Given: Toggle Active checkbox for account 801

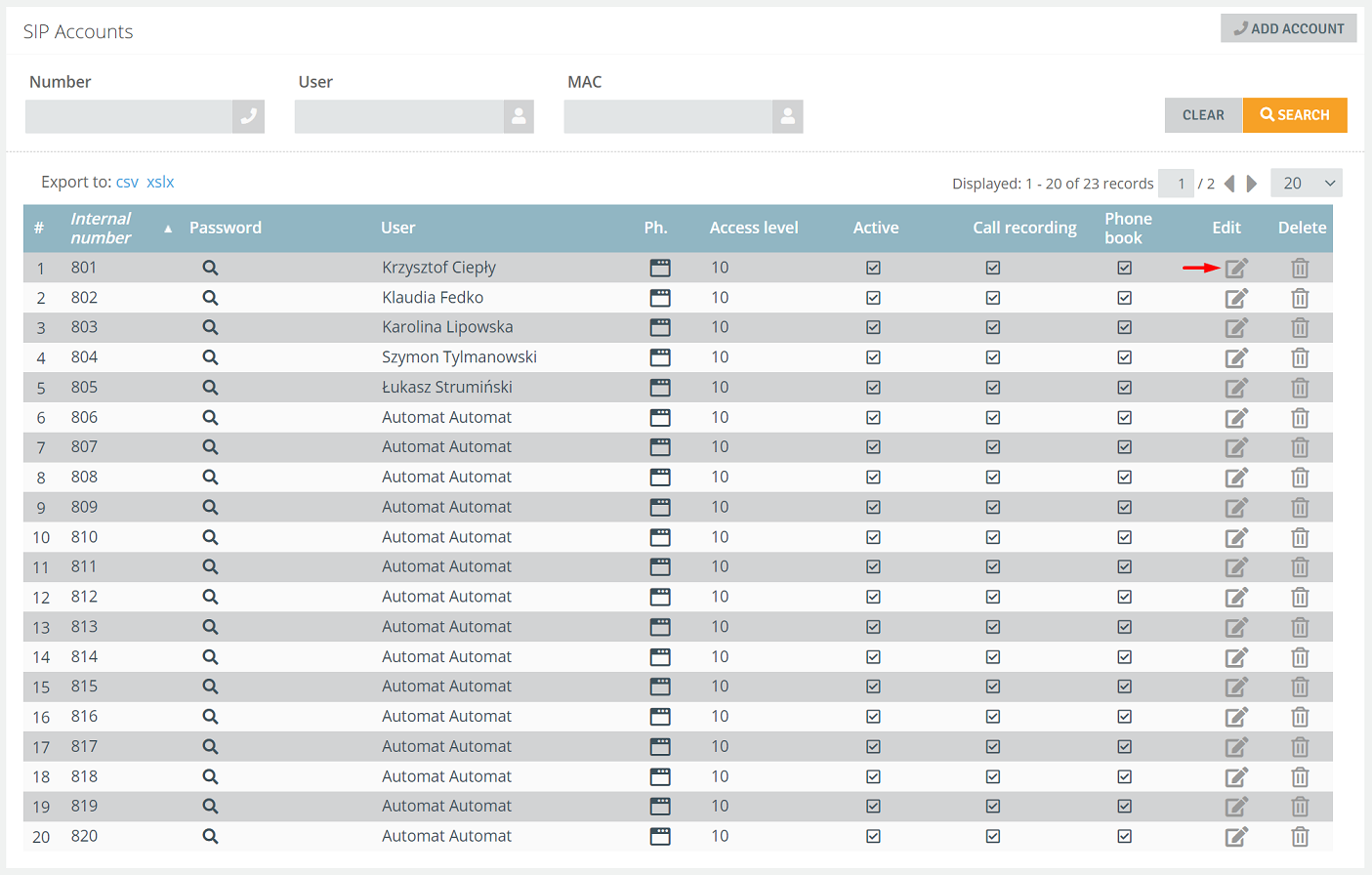Looking at the screenshot, I should pos(873,268).
